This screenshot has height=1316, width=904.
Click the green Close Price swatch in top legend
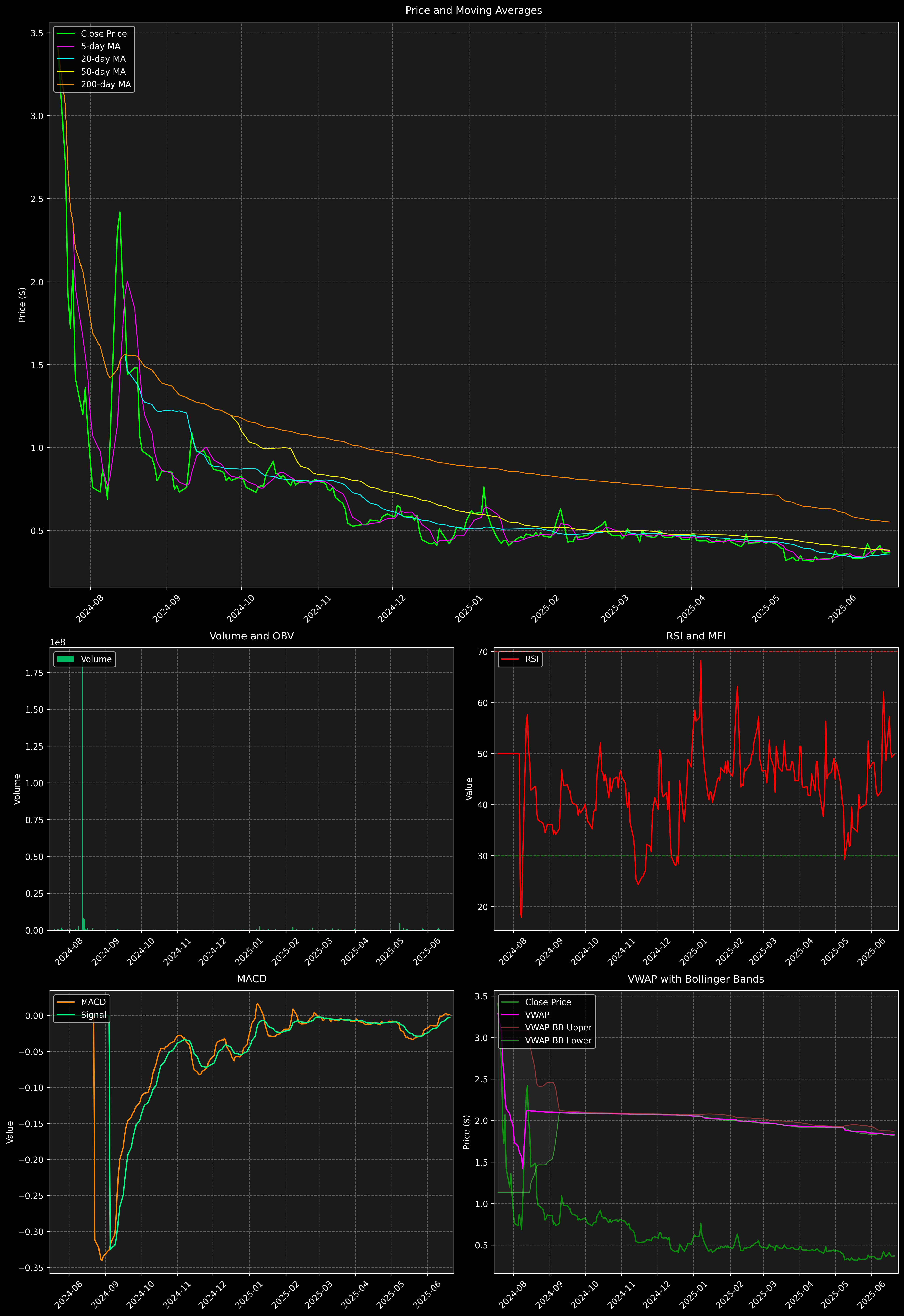[66, 34]
